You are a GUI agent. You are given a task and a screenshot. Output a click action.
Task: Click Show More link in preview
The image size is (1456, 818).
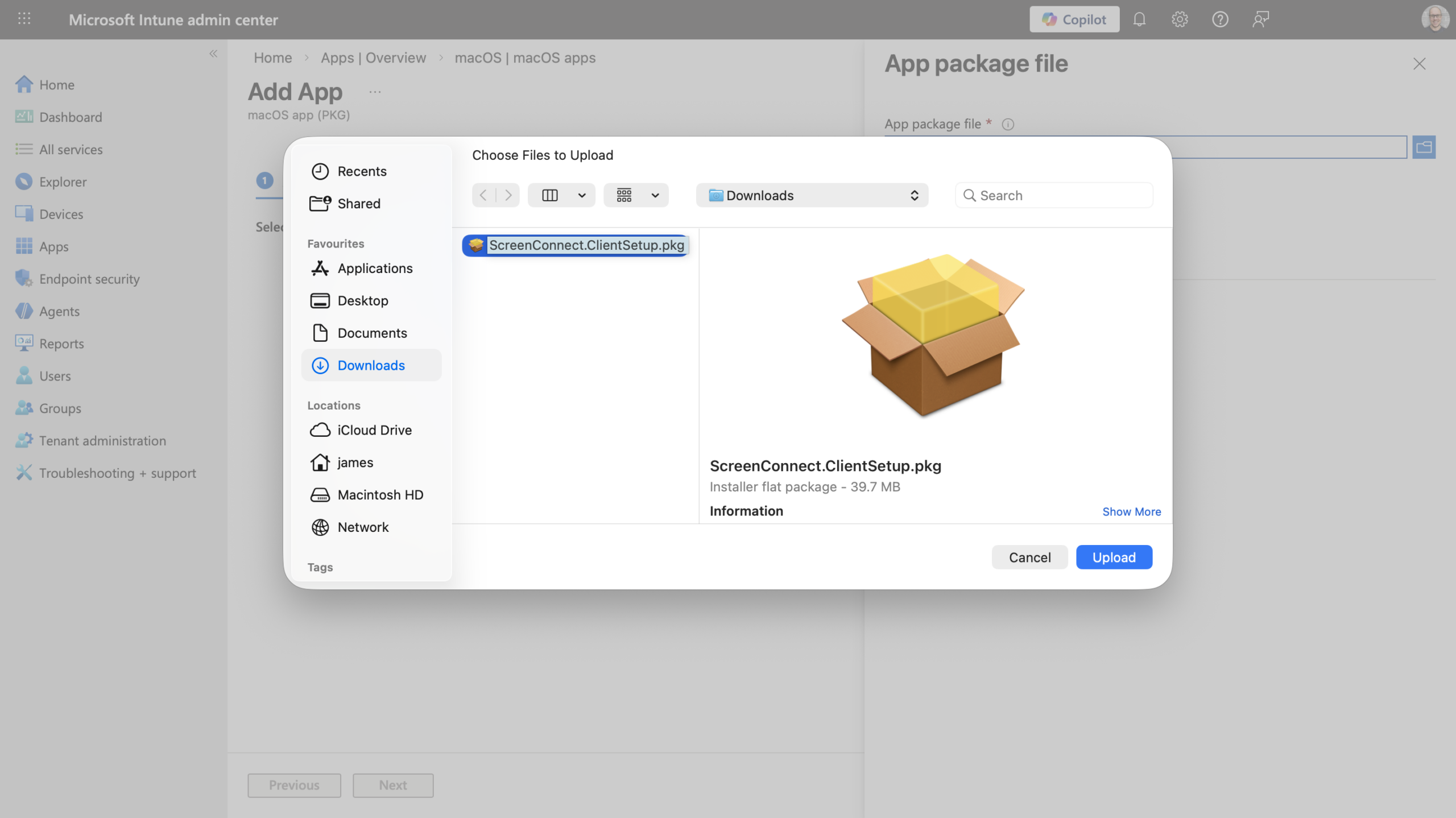1131,511
